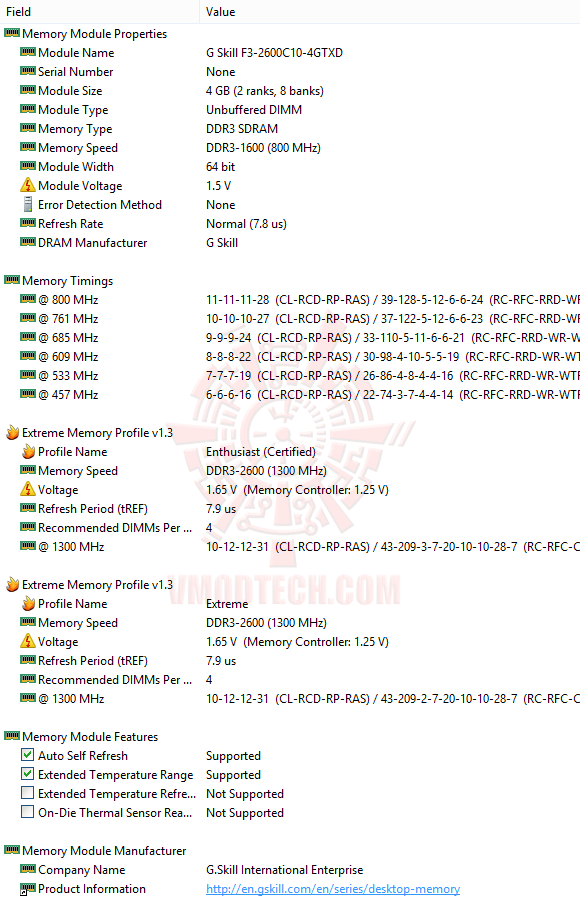Toggle the Extended Temperature Range checkbox
The width and height of the screenshot is (580, 913).
27,774
